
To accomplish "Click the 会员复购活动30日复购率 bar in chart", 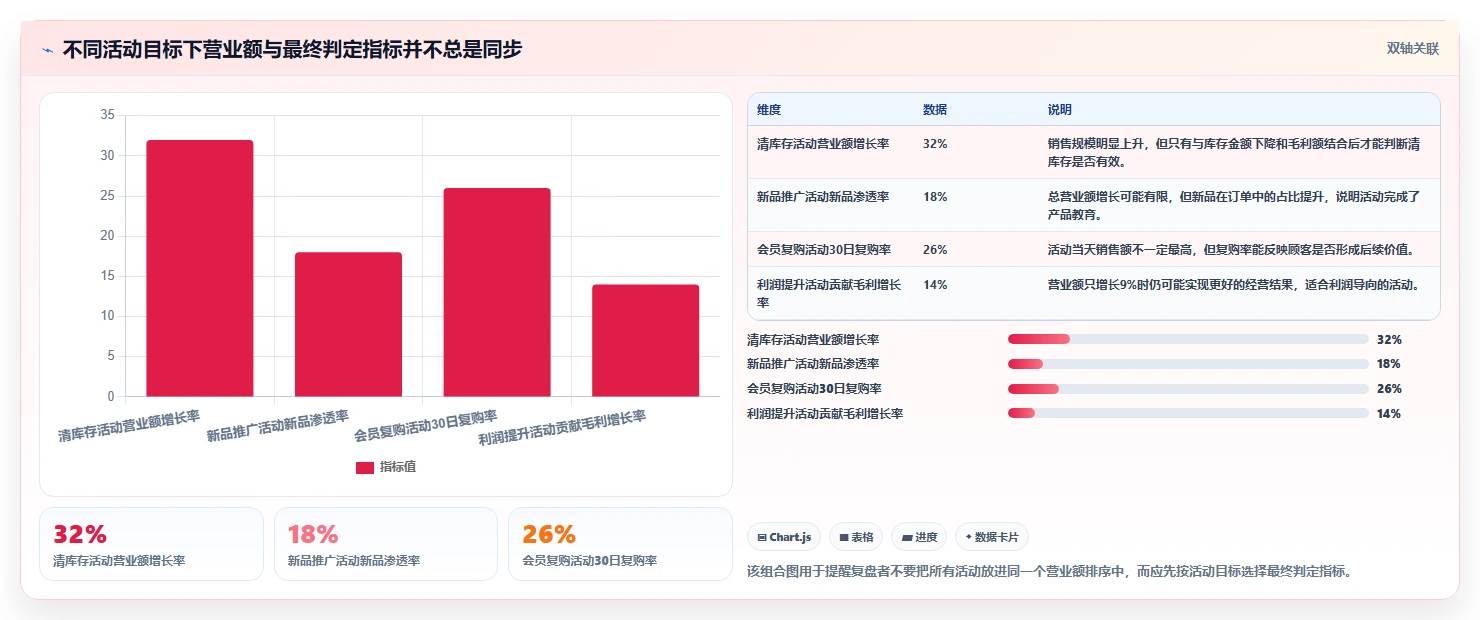I will pyautogui.click(x=497, y=292).
